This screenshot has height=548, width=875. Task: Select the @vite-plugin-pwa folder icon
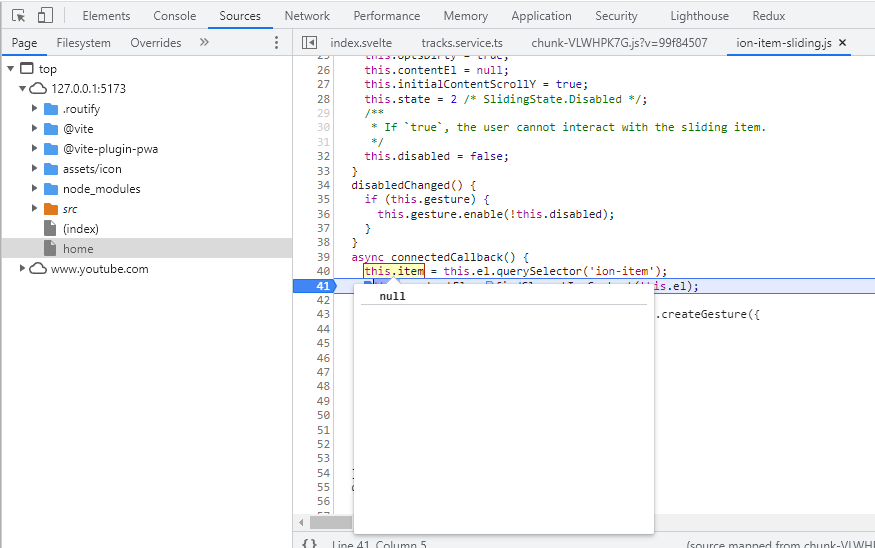[51, 149]
